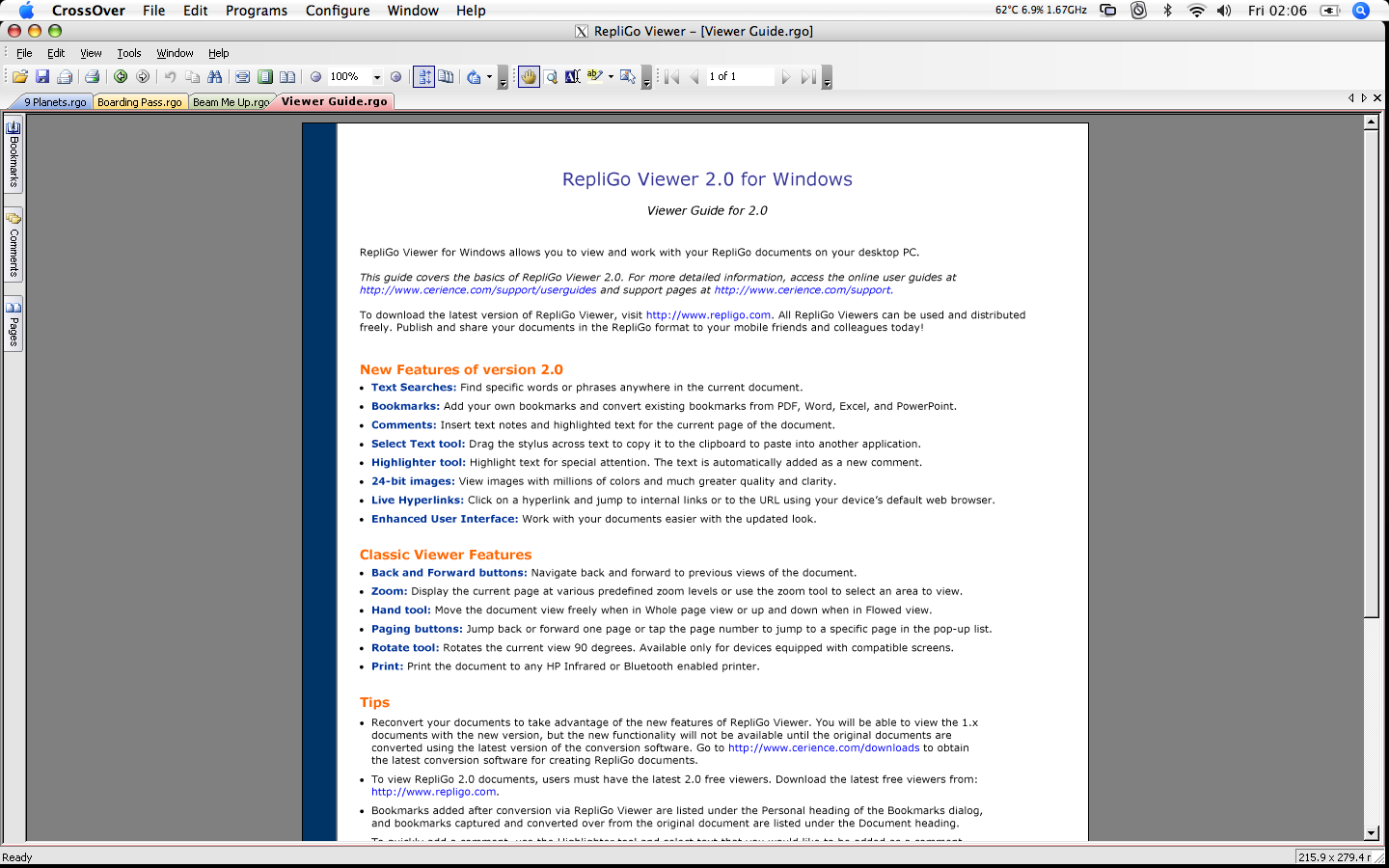The width and height of the screenshot is (1389, 868).
Task: Open the www.repligo.com link in download paragraph
Action: tap(708, 314)
